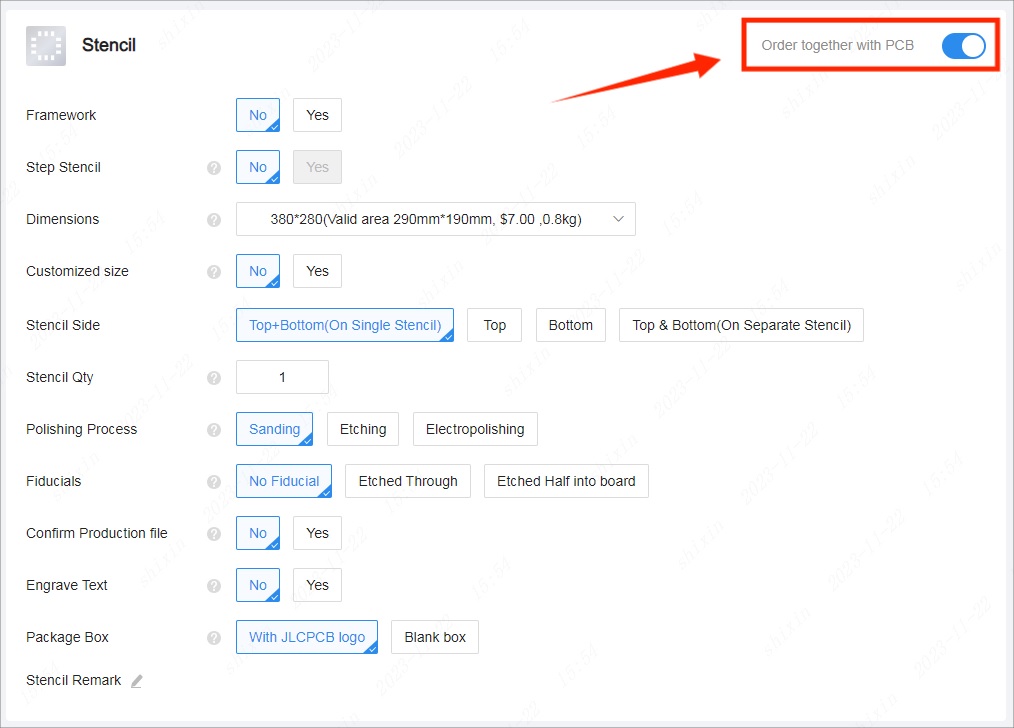
Task: Select Etching polishing process
Action: pos(363,429)
